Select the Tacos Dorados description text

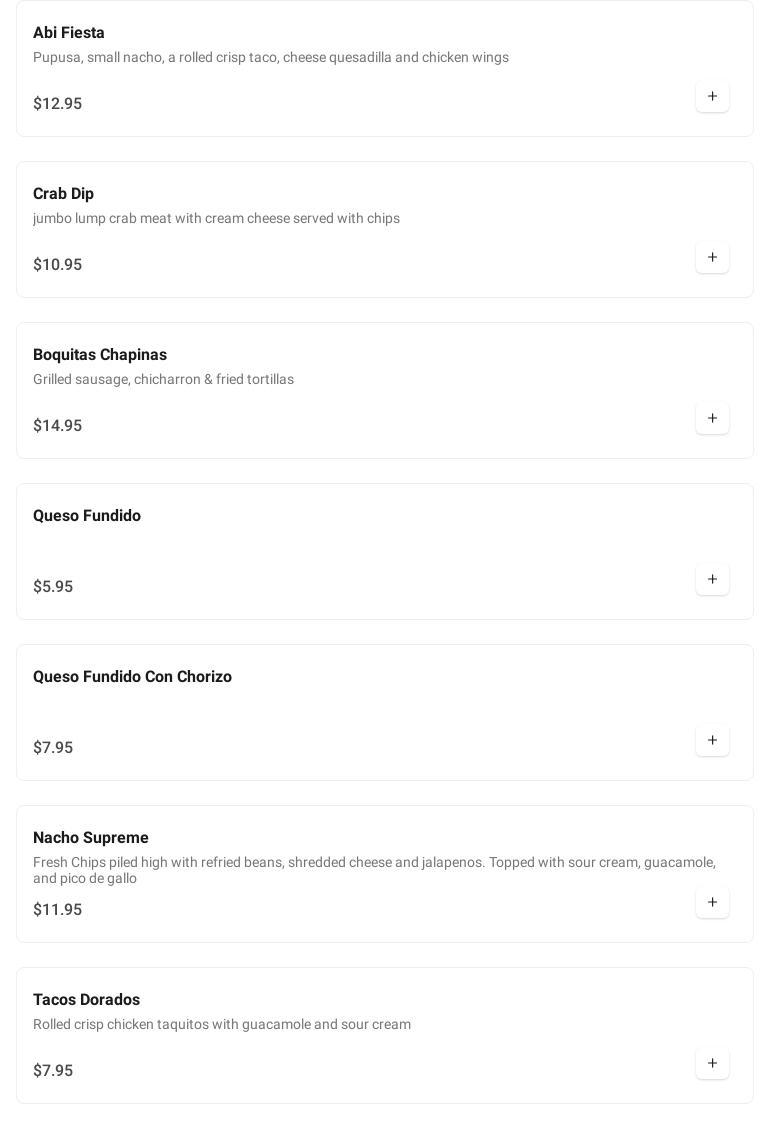tap(222, 1024)
